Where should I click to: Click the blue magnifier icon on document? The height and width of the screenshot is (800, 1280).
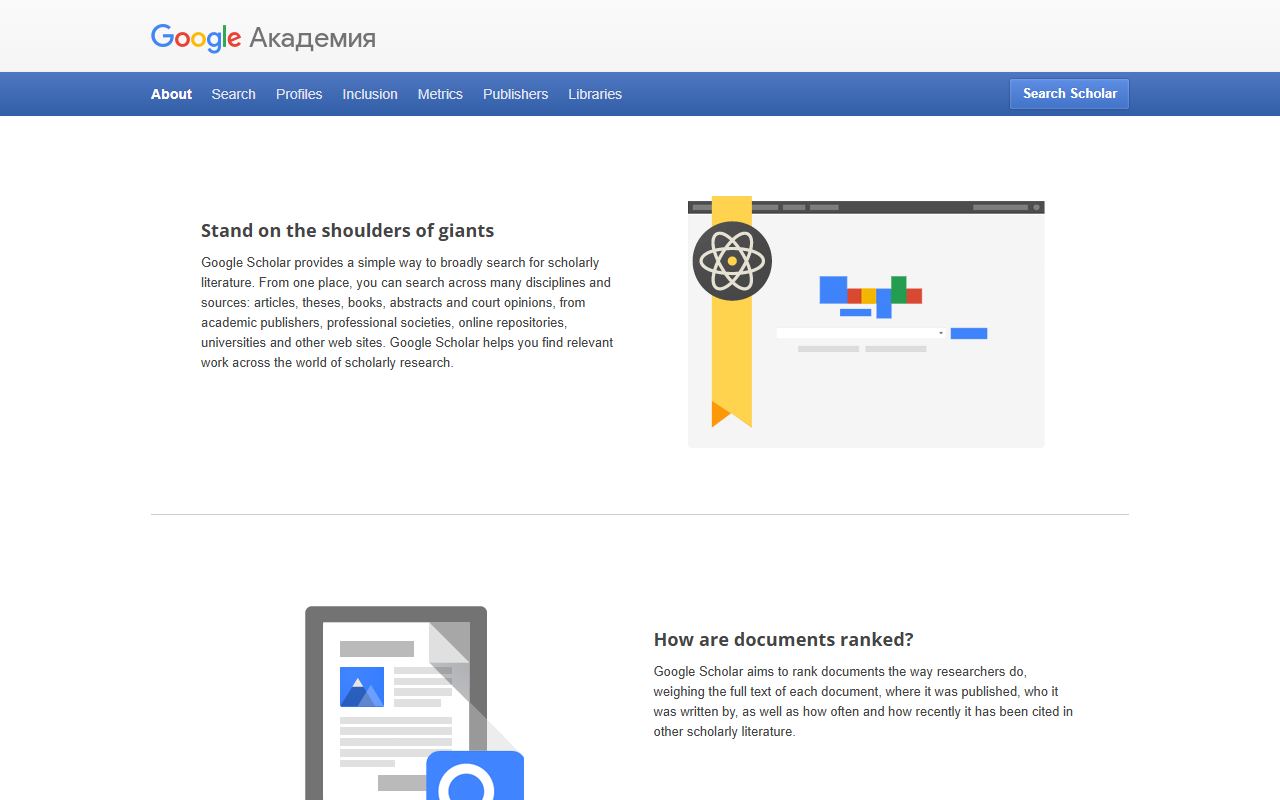tap(475, 776)
